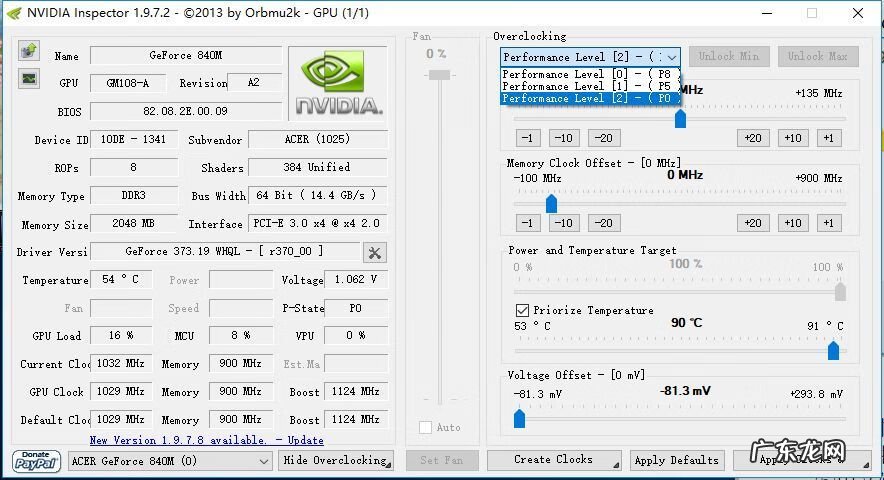Collapse the Performance Level dropdown
The image size is (884, 480).
click(x=671, y=57)
